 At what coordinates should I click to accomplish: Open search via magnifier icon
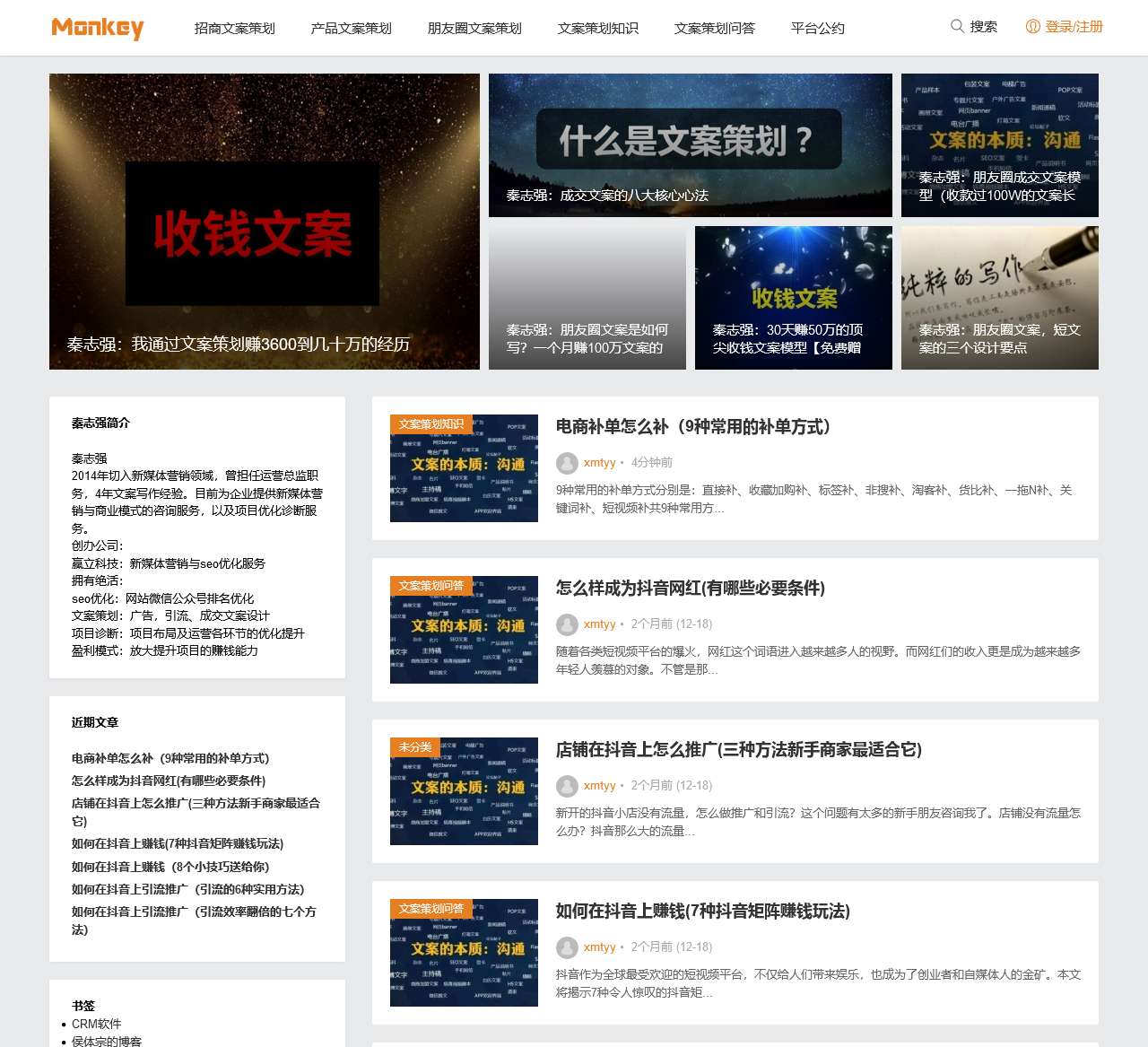click(x=957, y=27)
